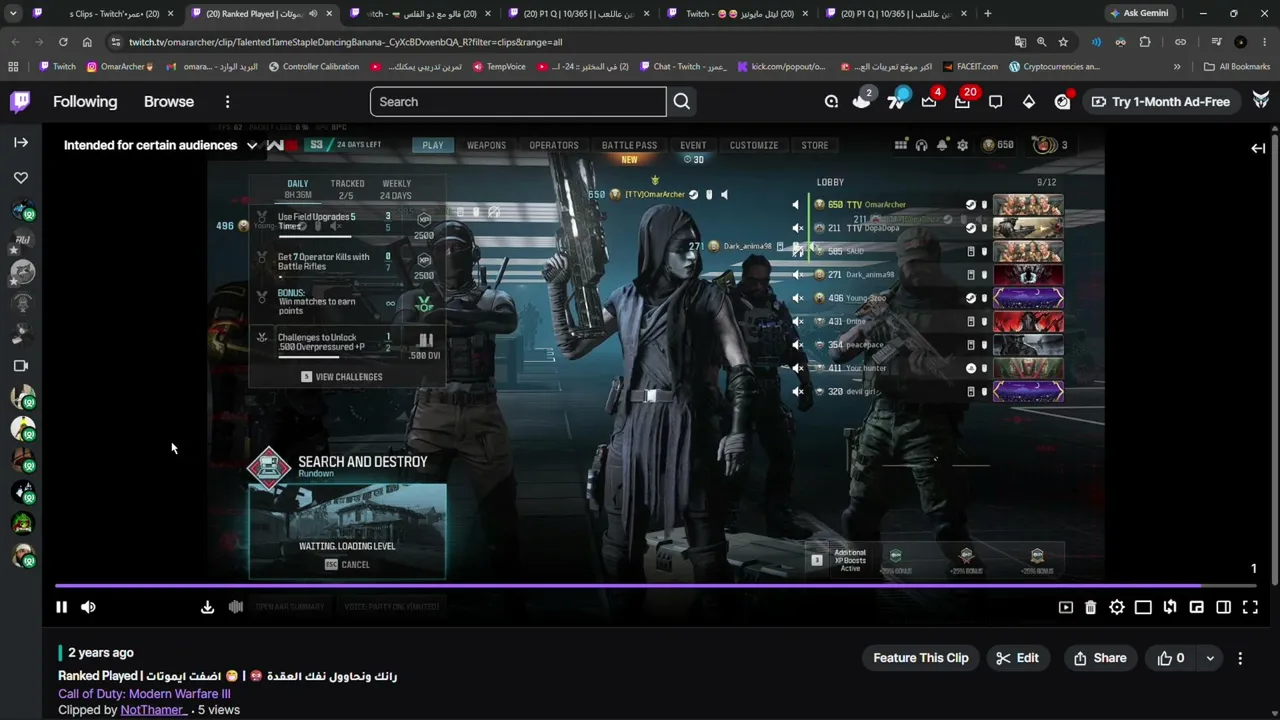1280x720 pixels.
Task: Open the user avatar menu
Action: tap(1261, 101)
